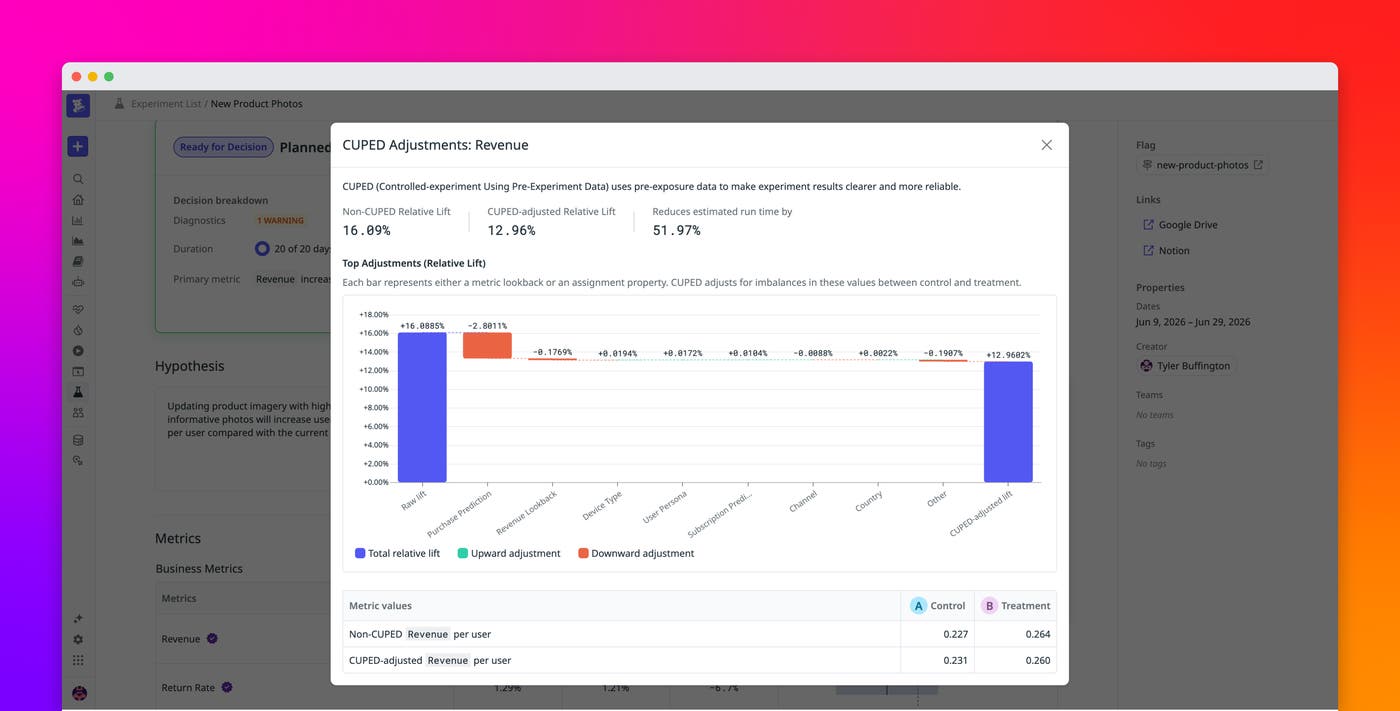
Task: Toggle Upward adjustment legend item
Action: [x=509, y=553]
